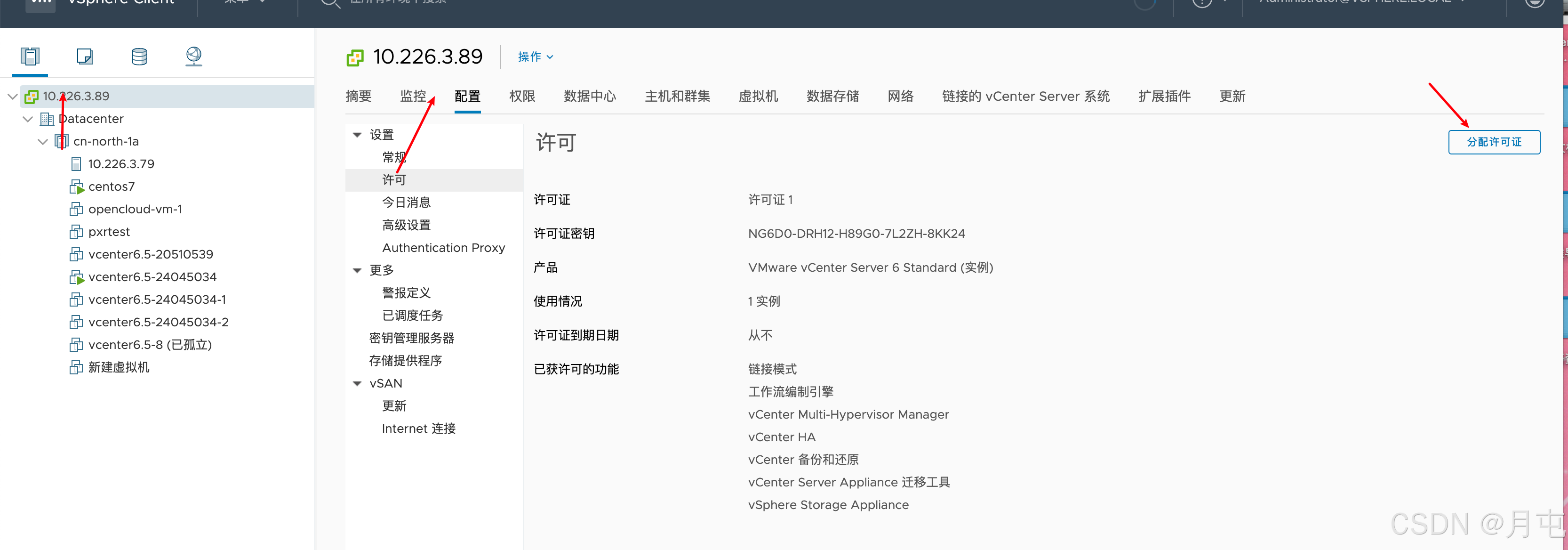Select the cn-north-1a cluster icon
Viewport: 1568px width, 550px height.
pos(62,141)
